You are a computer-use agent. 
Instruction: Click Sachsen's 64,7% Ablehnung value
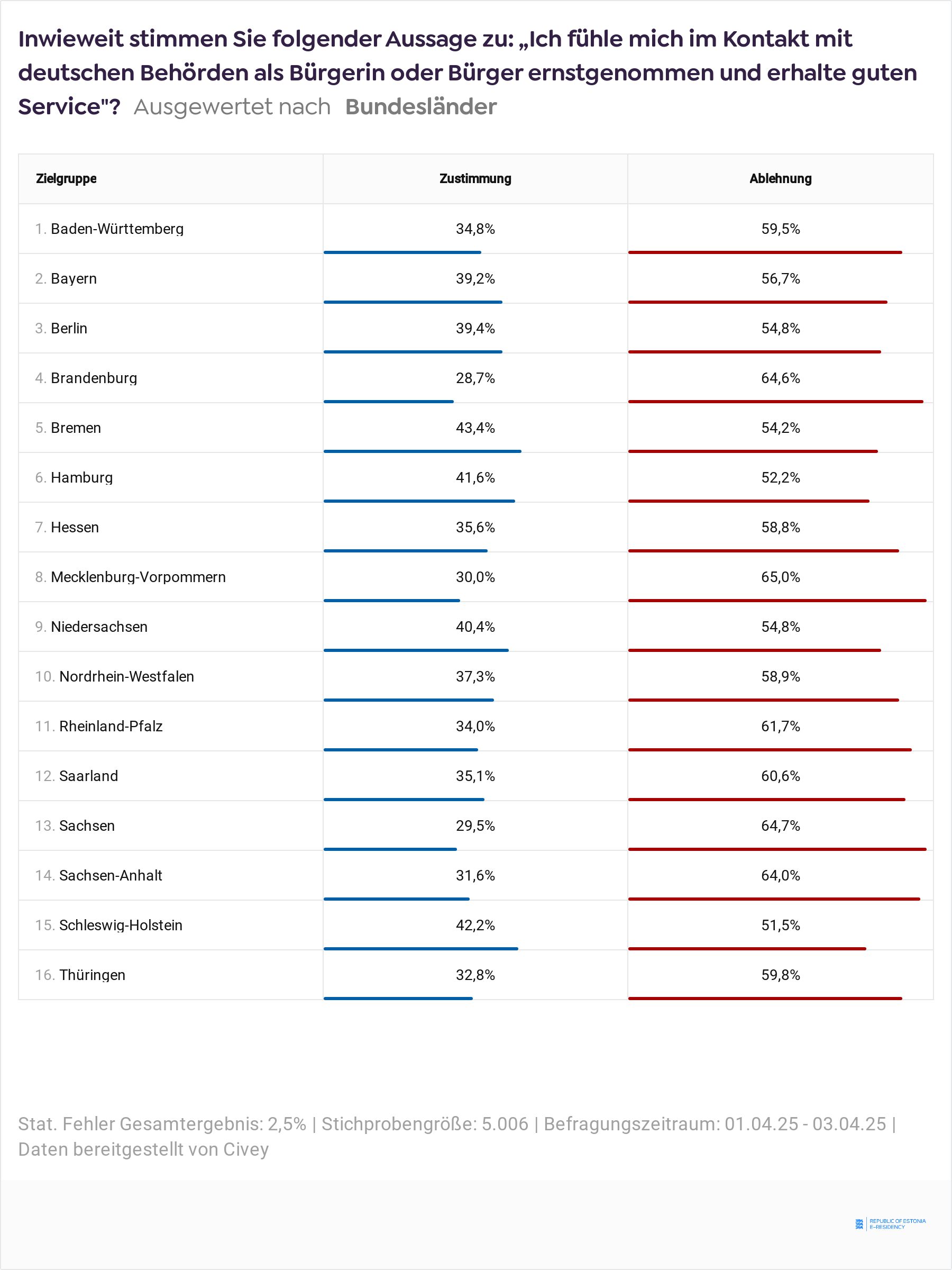click(780, 825)
